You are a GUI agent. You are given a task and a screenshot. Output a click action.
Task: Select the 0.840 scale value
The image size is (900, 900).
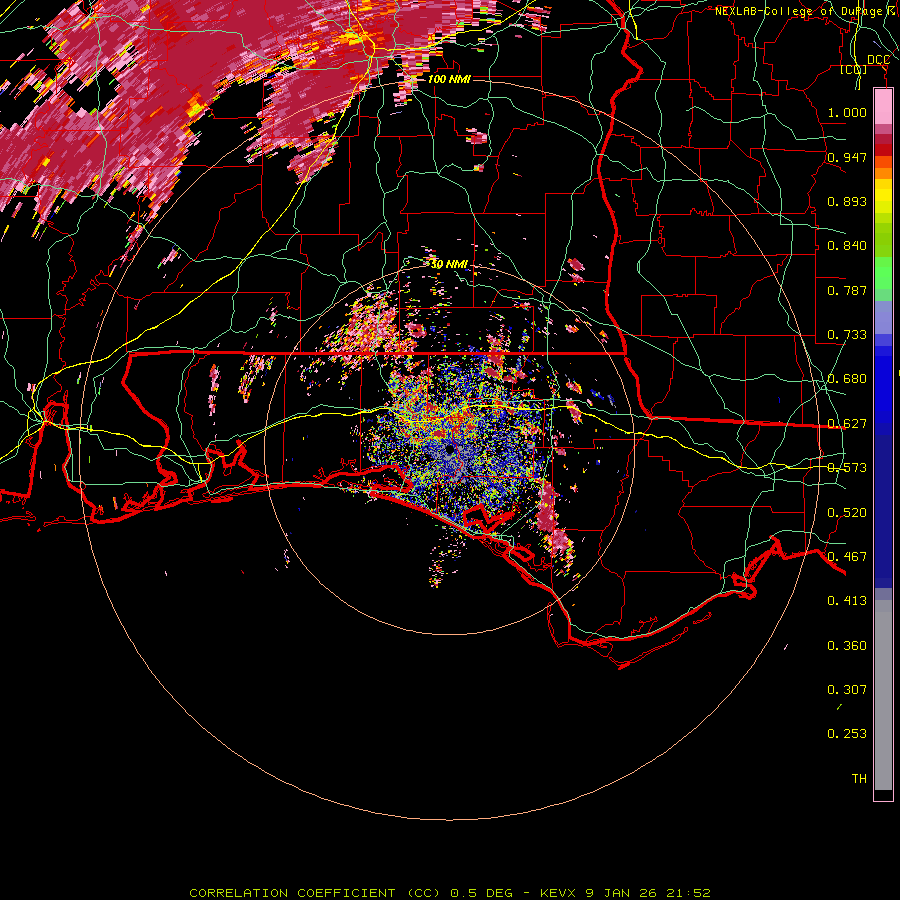click(847, 246)
